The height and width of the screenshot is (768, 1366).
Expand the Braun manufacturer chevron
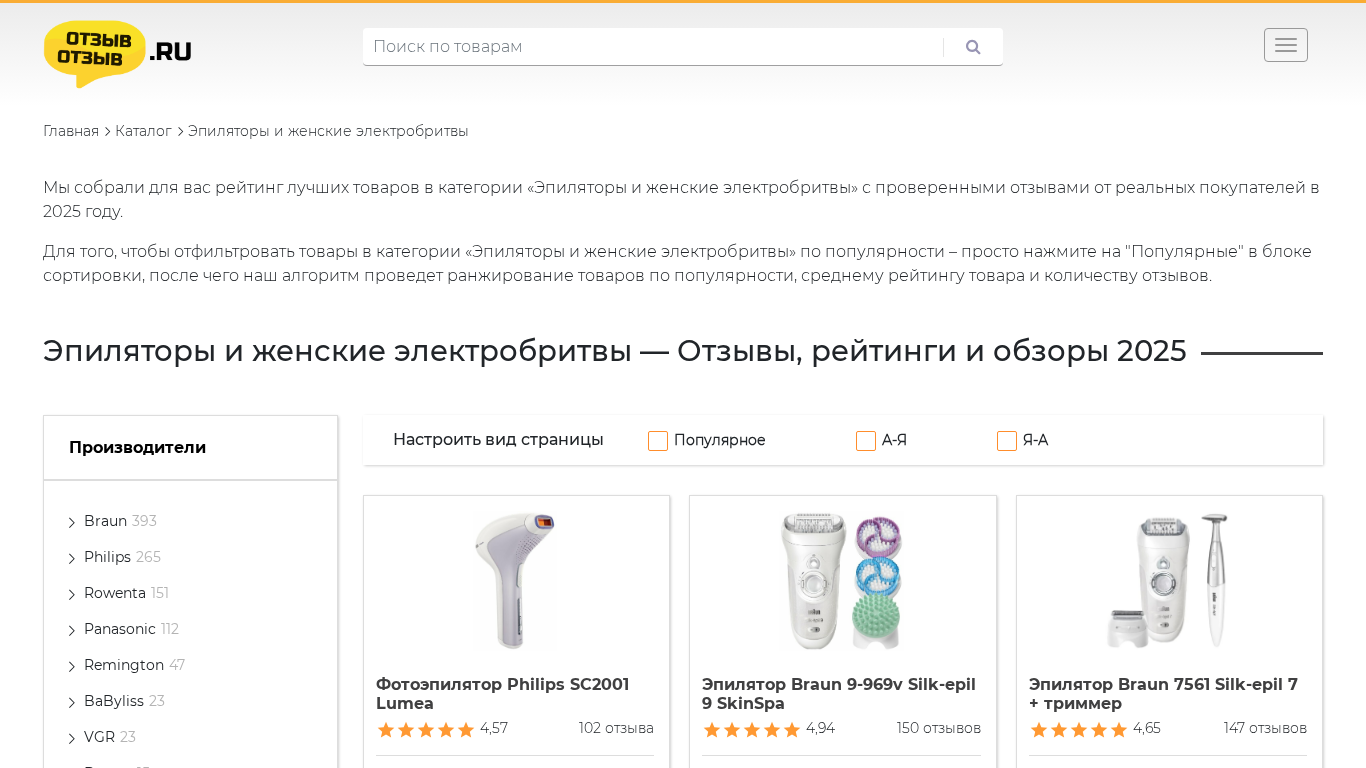click(x=72, y=522)
